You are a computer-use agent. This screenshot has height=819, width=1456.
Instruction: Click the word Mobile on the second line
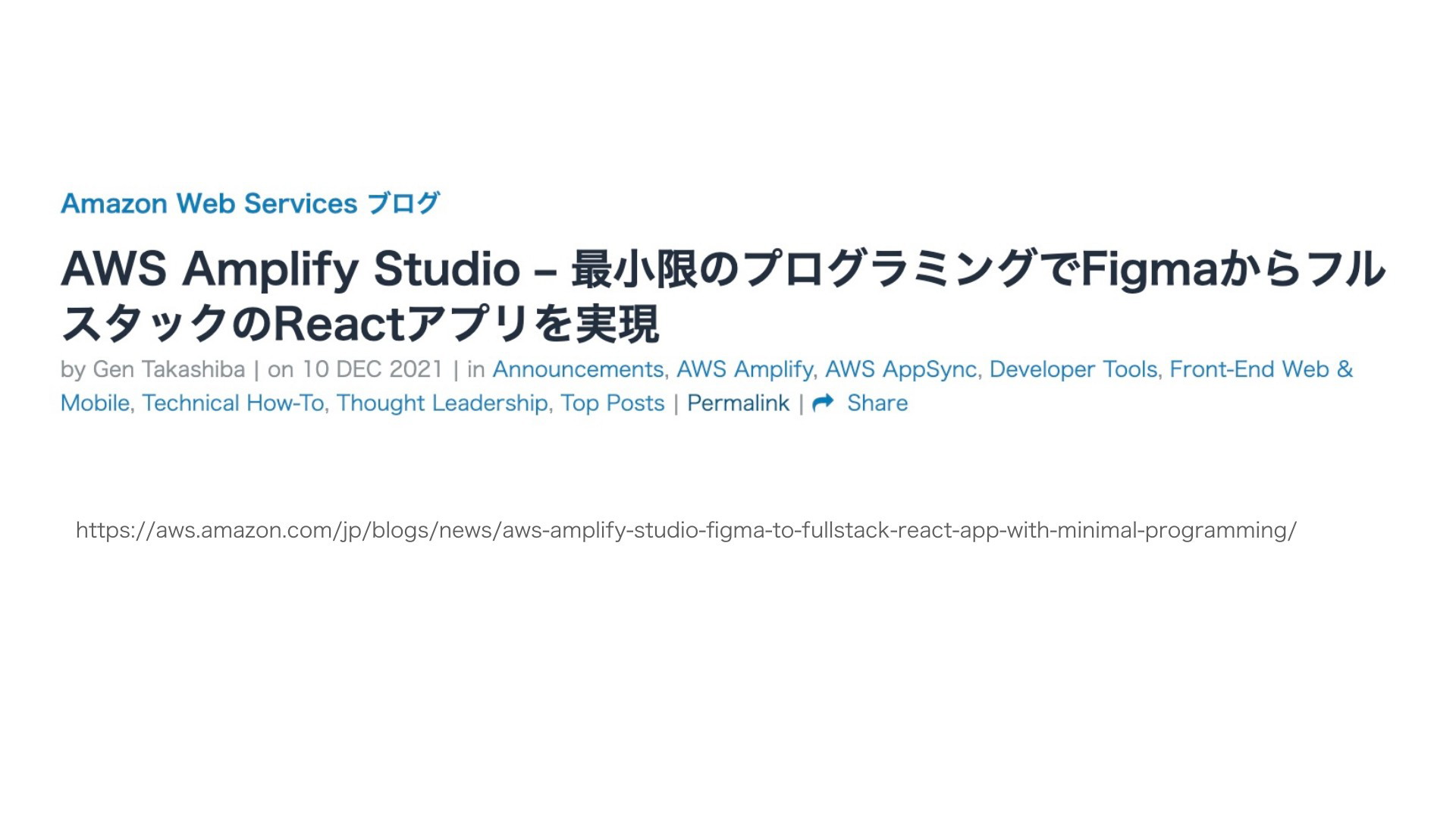pyautogui.click(x=95, y=403)
